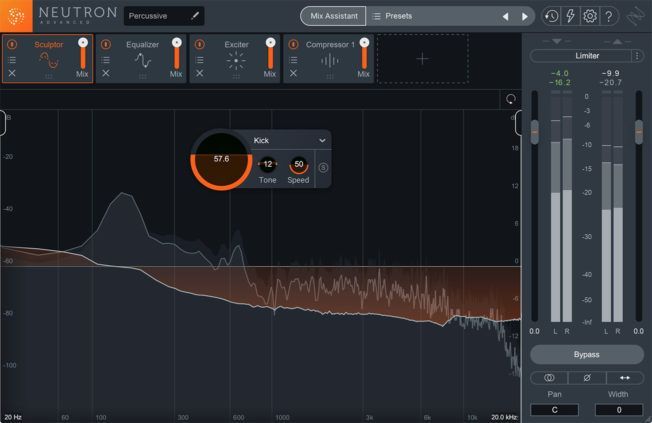Click the Width value field 0
The width and height of the screenshot is (652, 423).
(619, 410)
